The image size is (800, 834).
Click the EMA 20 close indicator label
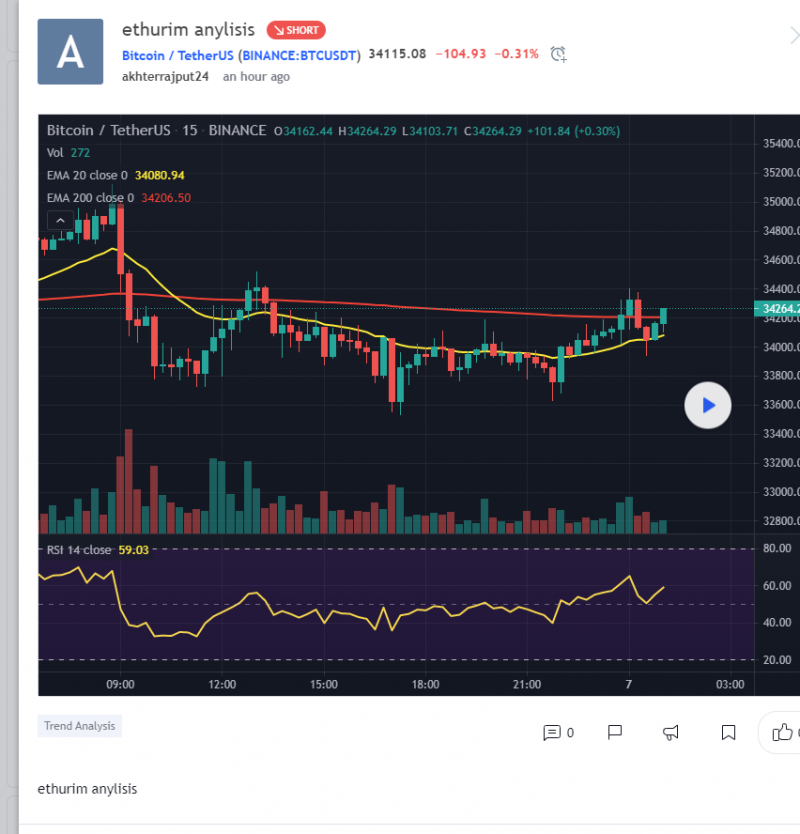(x=87, y=175)
